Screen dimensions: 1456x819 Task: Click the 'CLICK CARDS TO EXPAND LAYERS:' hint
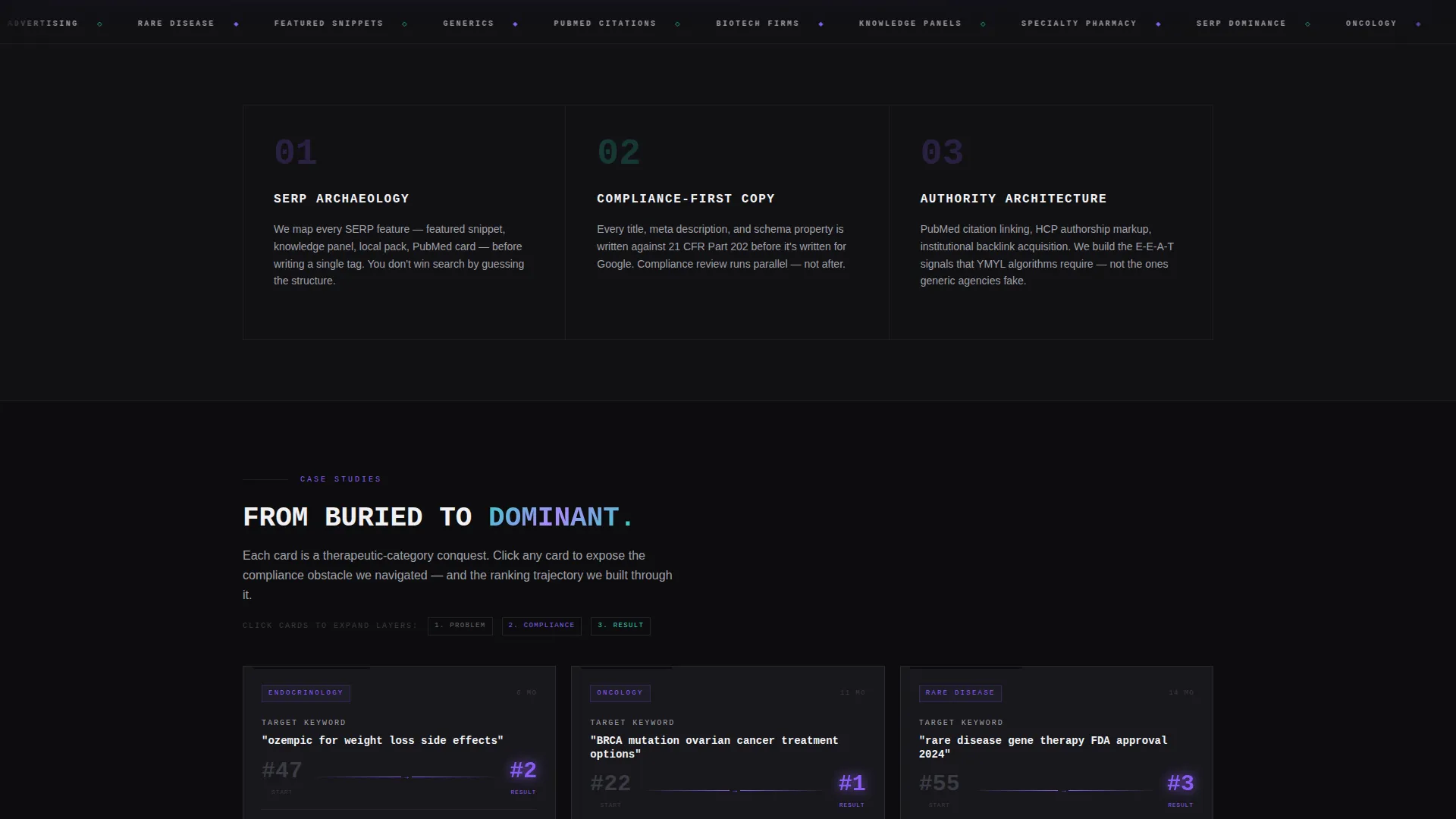330,626
